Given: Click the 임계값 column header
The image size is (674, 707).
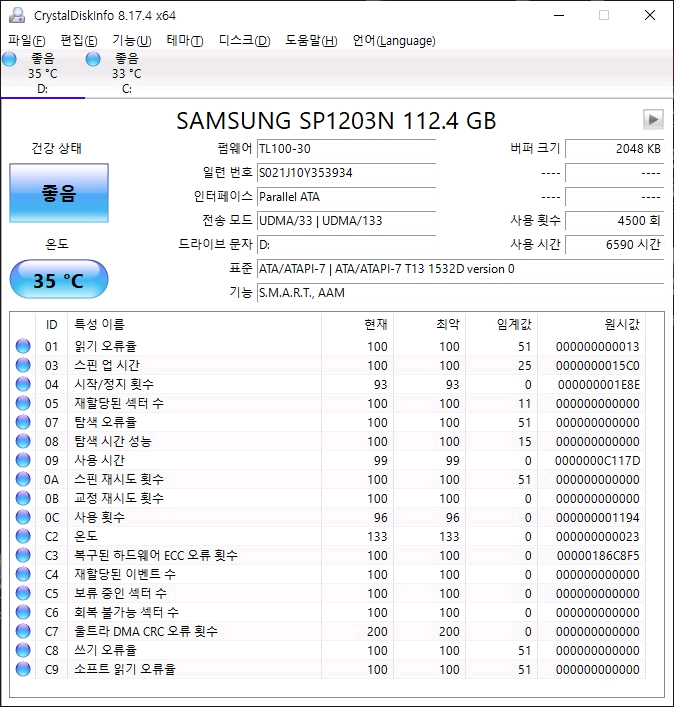Looking at the screenshot, I should pyautogui.click(x=502, y=324).
